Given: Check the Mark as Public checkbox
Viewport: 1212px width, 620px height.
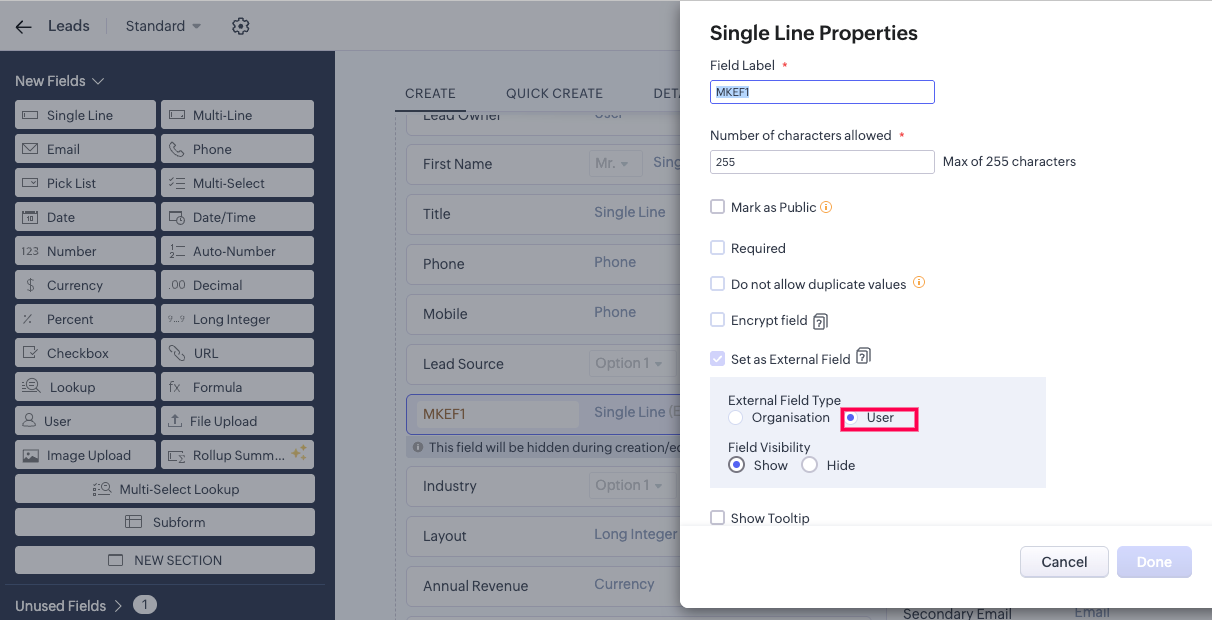Looking at the screenshot, I should point(717,207).
